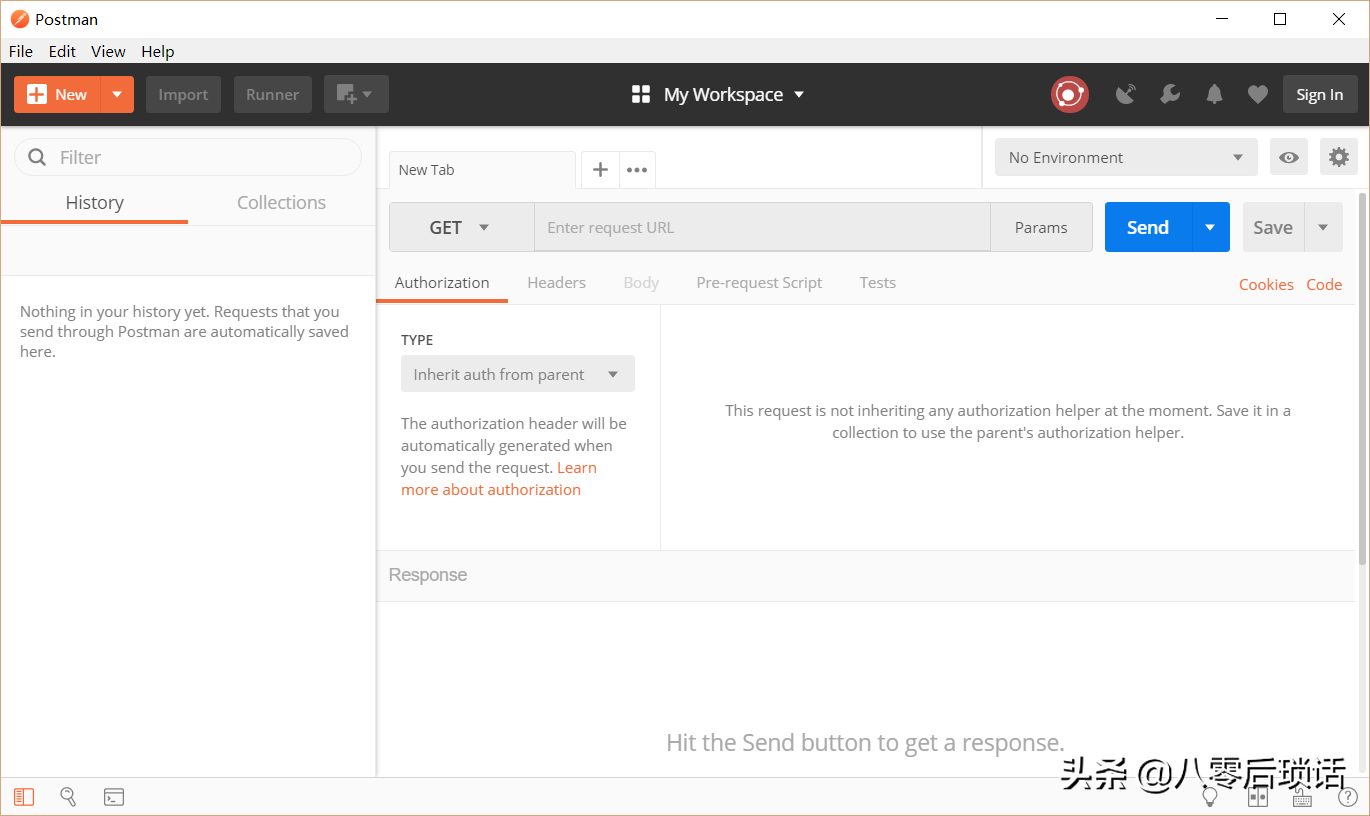Switch to the History tab
Viewport: 1370px width, 816px height.
pos(94,202)
